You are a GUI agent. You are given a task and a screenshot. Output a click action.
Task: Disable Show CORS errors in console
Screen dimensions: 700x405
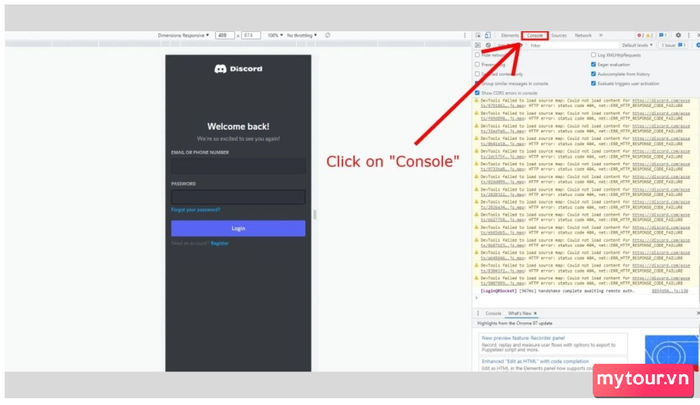477,93
